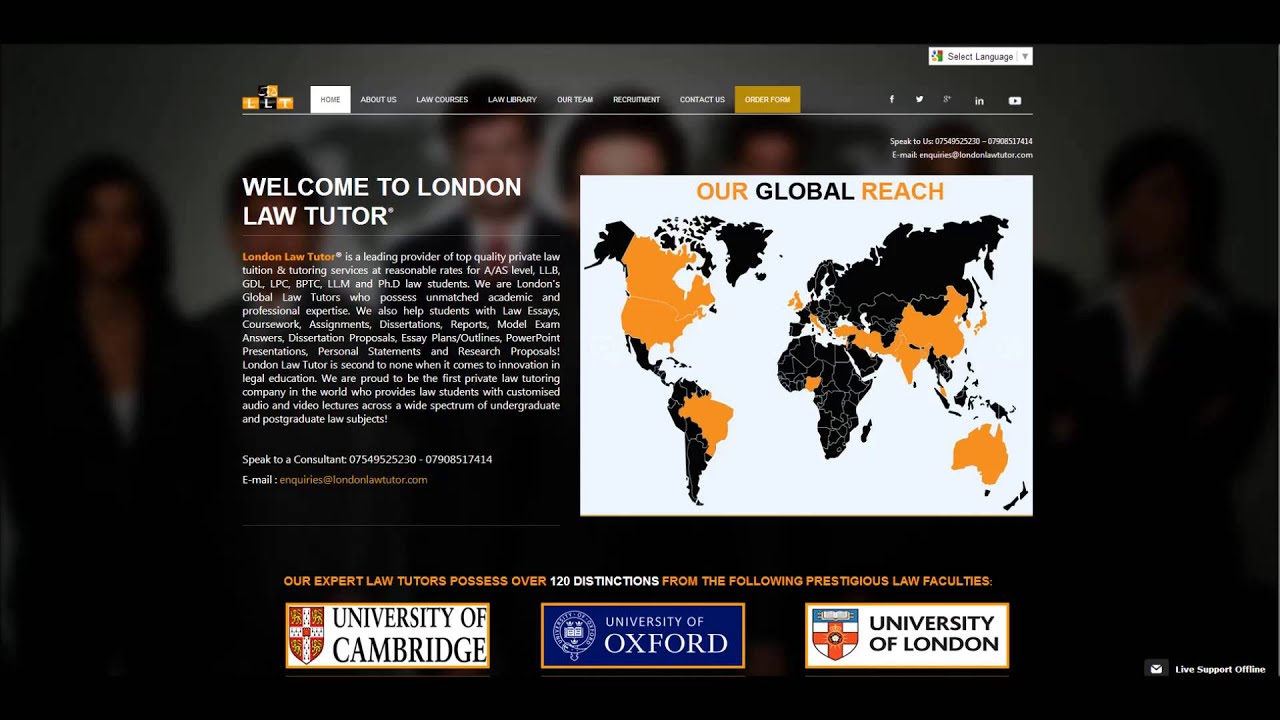Select the University of Cambridge logo
This screenshot has width=1280, height=720.
coord(387,635)
